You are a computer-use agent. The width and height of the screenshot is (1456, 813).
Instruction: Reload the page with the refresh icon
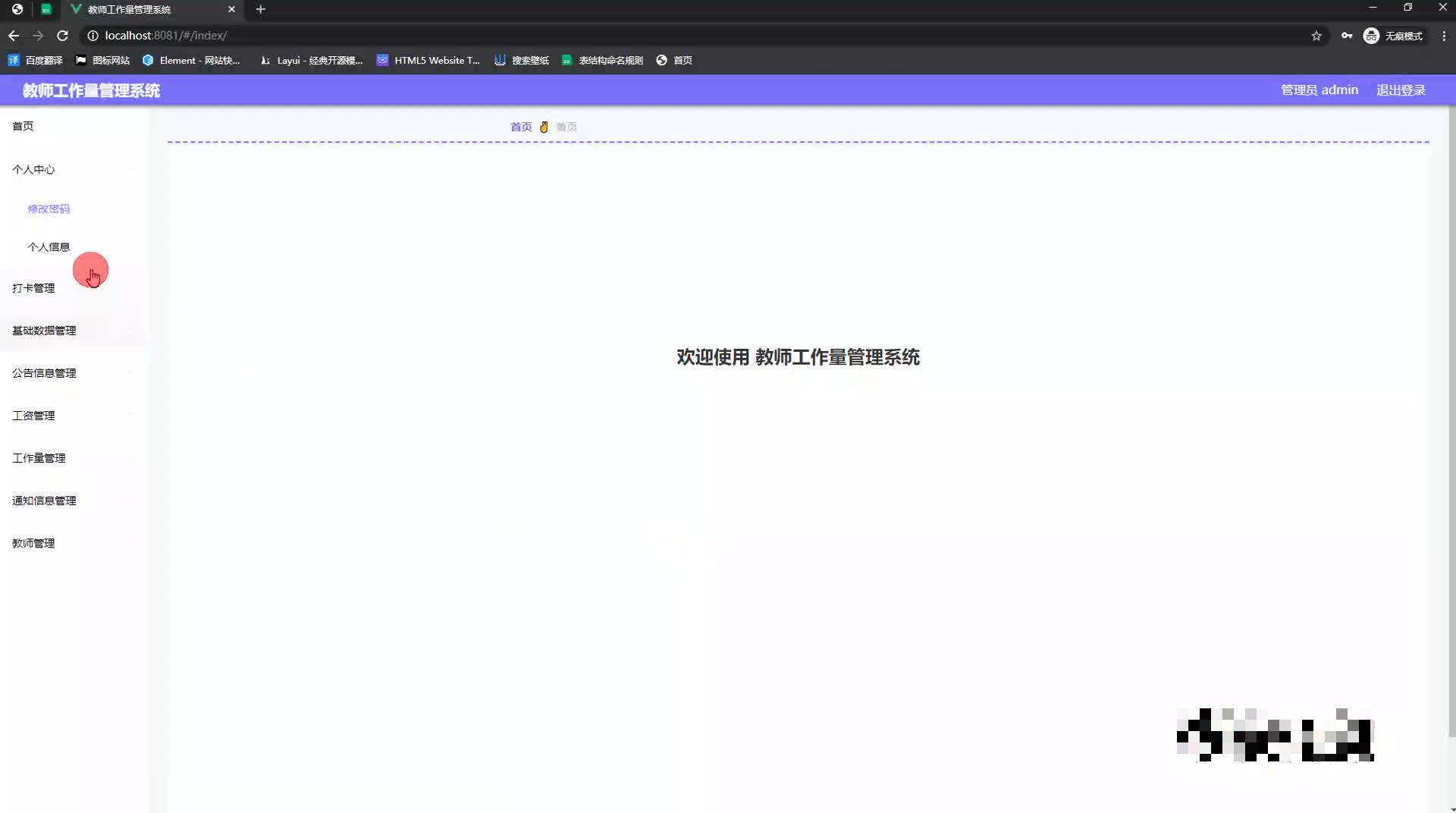63,36
